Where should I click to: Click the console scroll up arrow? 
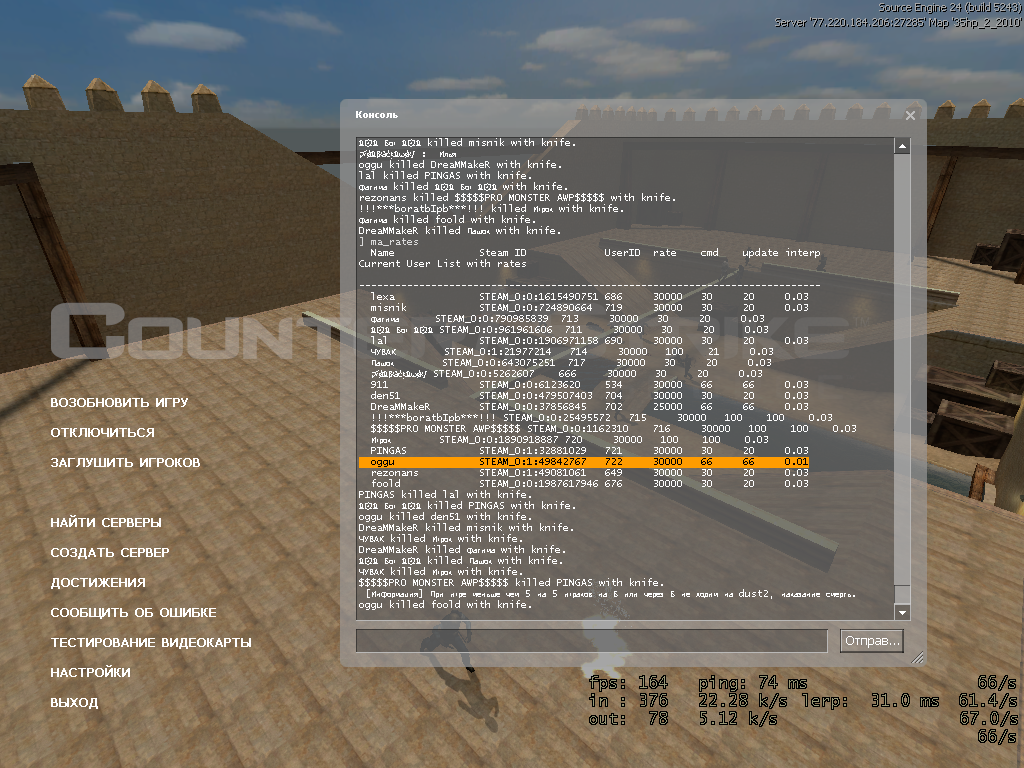coord(902,146)
